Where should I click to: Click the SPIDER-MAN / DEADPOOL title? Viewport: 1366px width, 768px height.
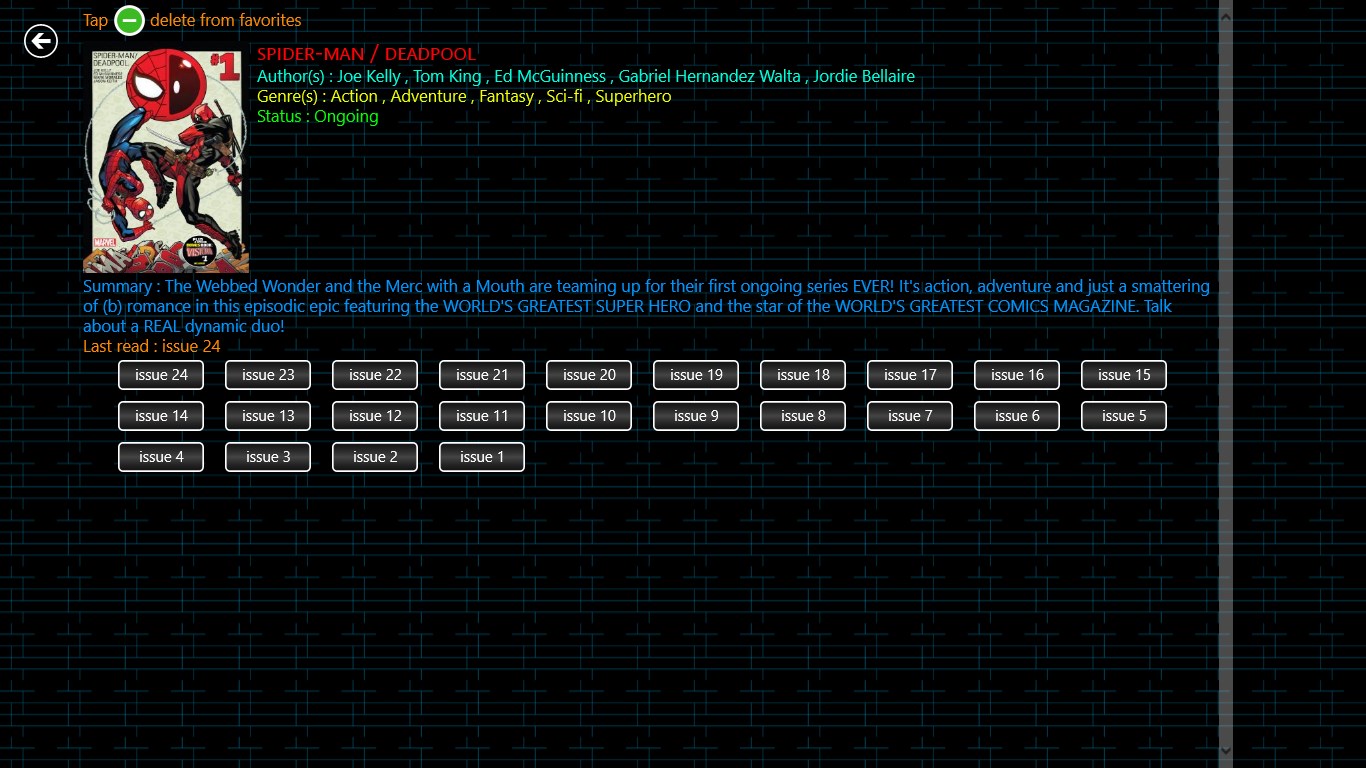(366, 54)
